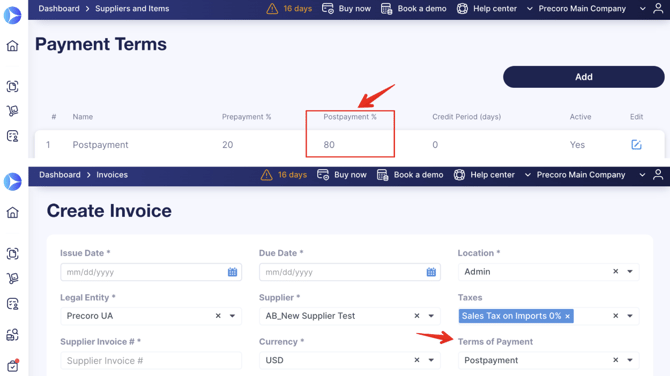Open Due Date calendar picker icon
Screen dimensions: 670x376
coord(431,272)
